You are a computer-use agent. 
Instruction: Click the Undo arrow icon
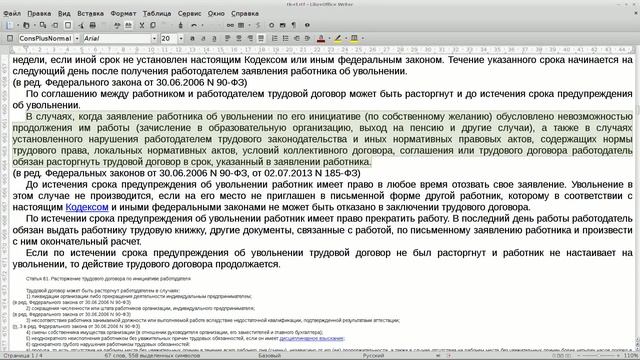194,25
